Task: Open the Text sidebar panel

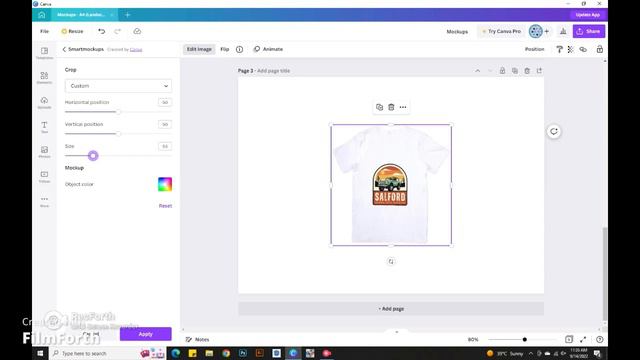Action: click(44, 127)
